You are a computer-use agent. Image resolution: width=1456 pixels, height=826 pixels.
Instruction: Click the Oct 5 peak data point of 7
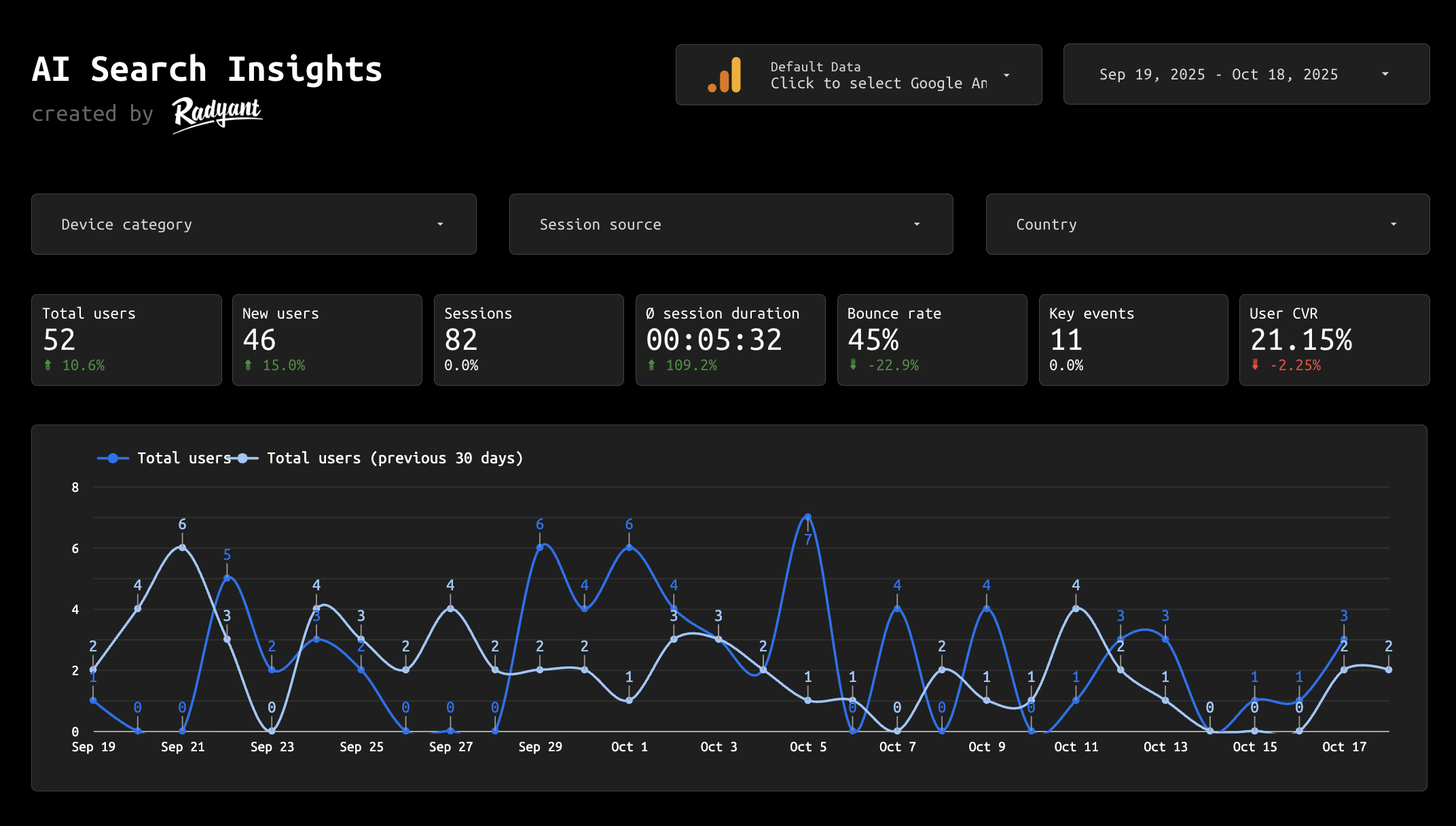tap(807, 517)
